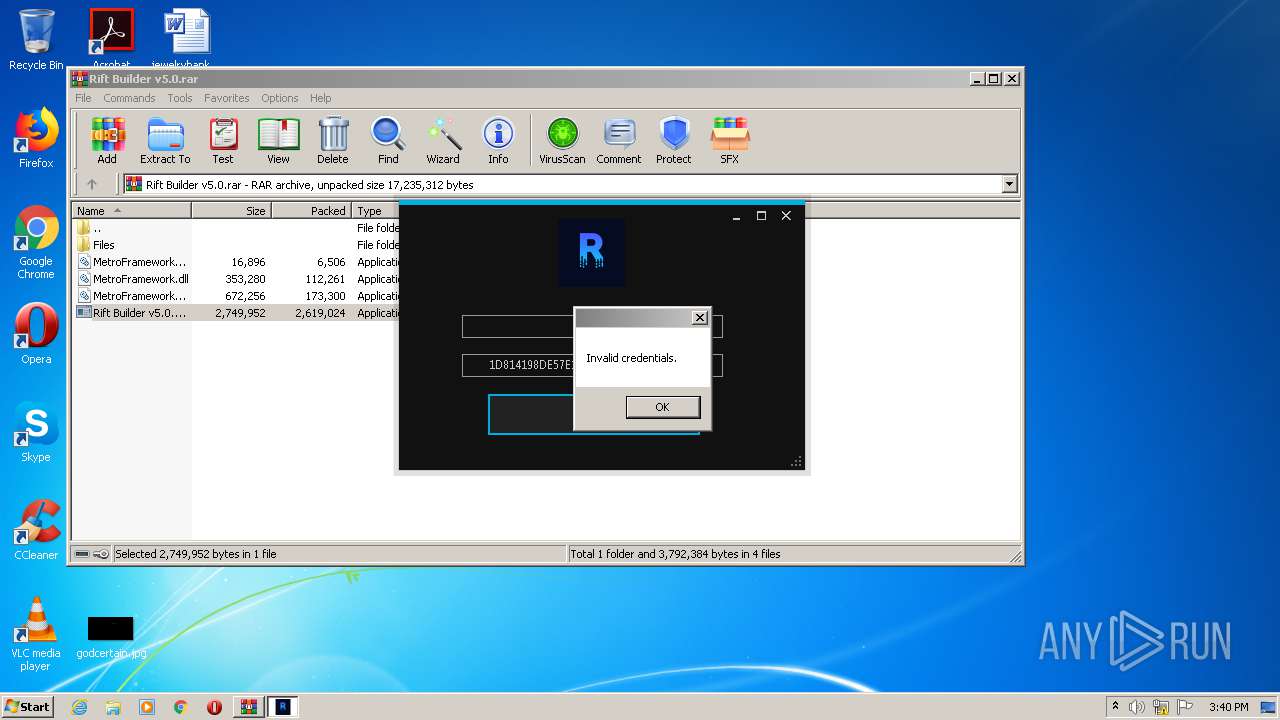Select the Files folder row
The width and height of the screenshot is (1280, 720).
236,245
